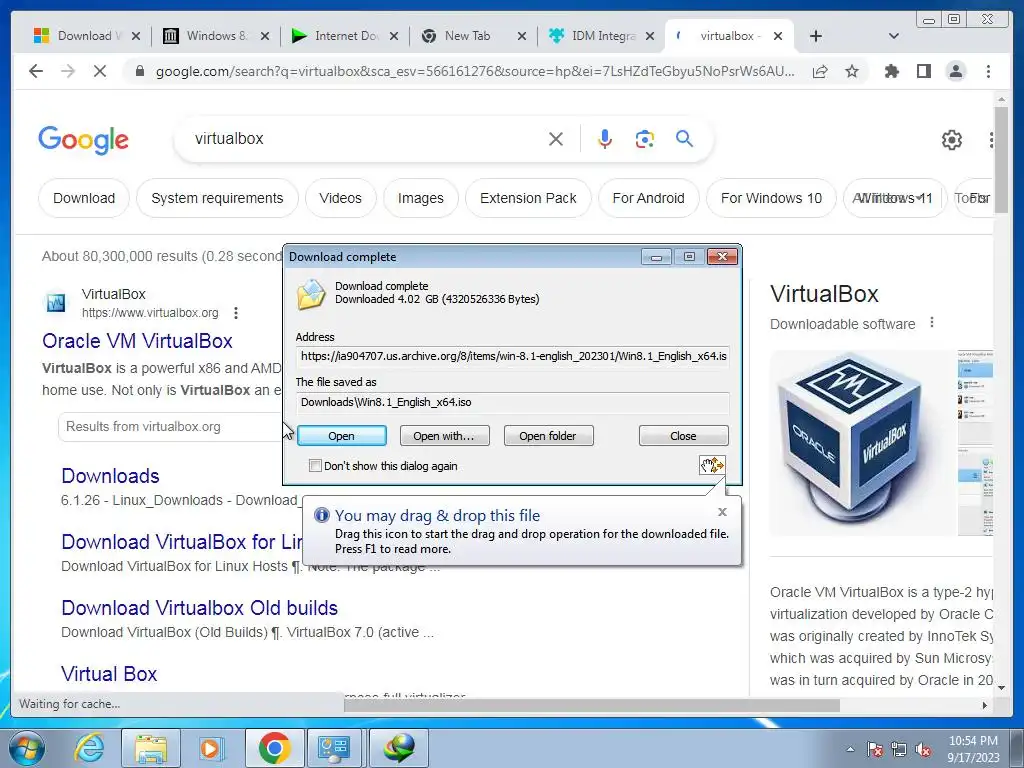Select Videos filter chip
Image resolution: width=1024 pixels, height=768 pixels.
tap(340, 198)
